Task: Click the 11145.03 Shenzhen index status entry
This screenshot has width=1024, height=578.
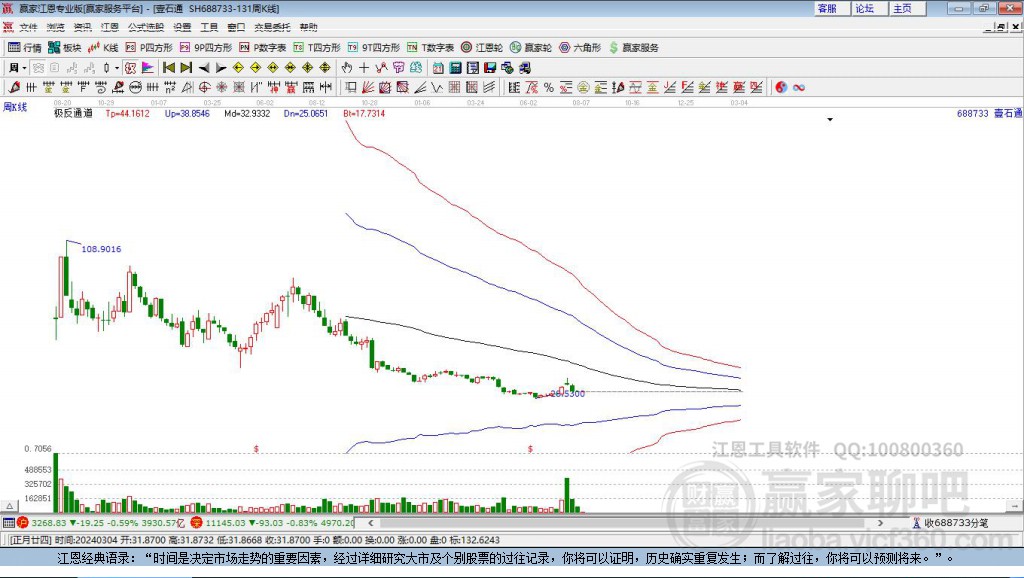Action: [x=272, y=522]
